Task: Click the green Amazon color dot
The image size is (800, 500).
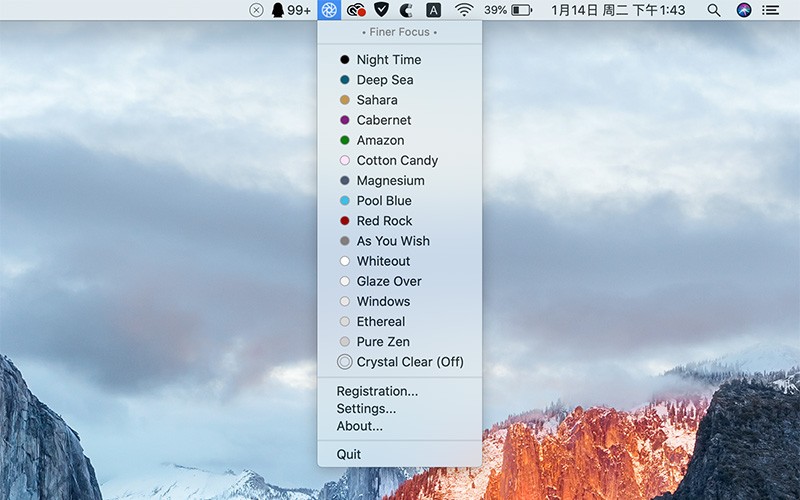Action: point(345,140)
